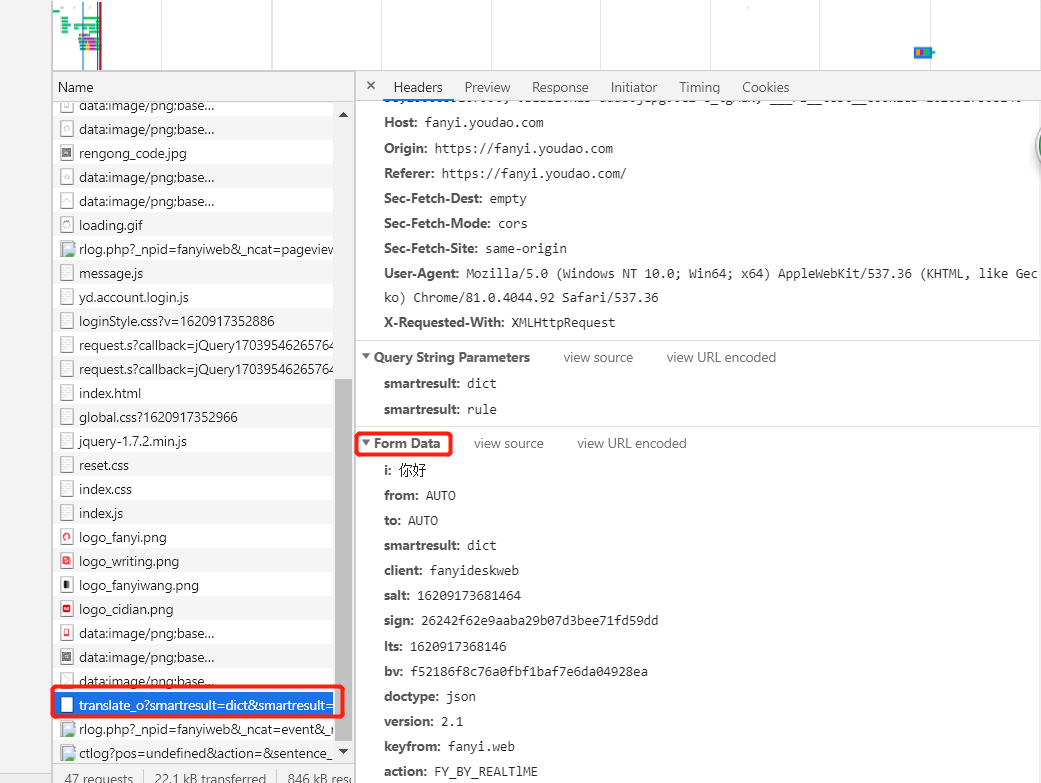Screen dimensions: 1041x783
Task: Click the X-Requested-With XMLHttpRequest value
Action: [563, 323]
